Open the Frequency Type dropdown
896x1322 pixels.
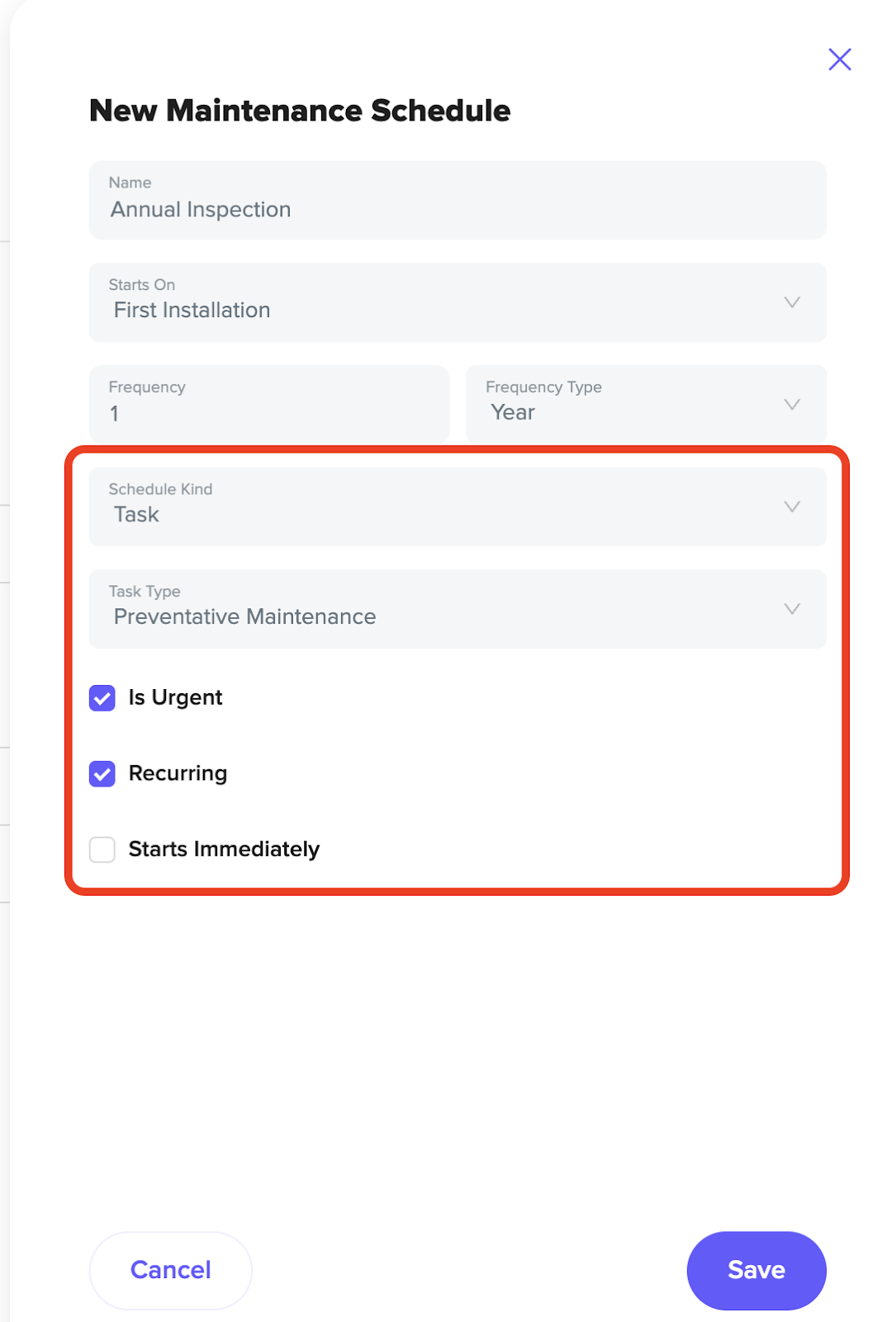tap(646, 404)
